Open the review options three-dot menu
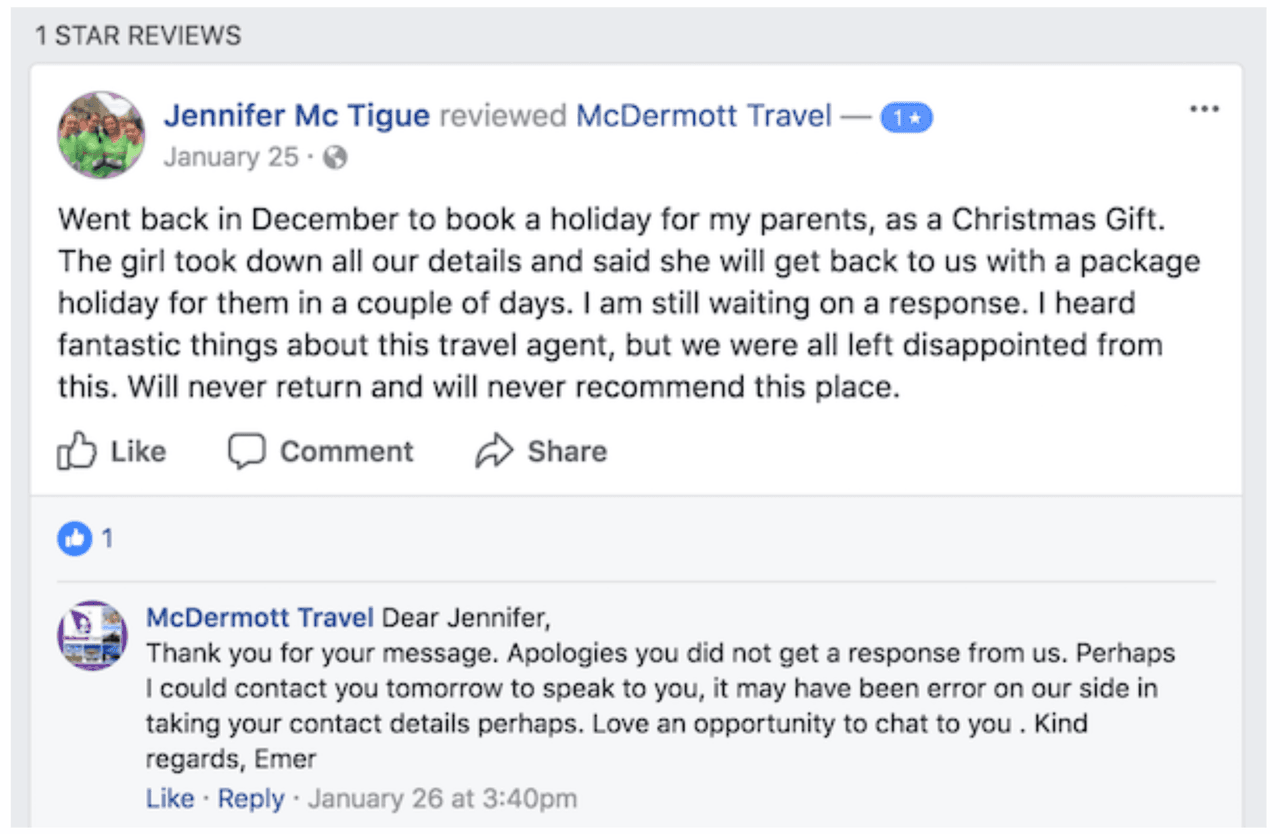Image resolution: width=1280 pixels, height=834 pixels. coord(1204,110)
